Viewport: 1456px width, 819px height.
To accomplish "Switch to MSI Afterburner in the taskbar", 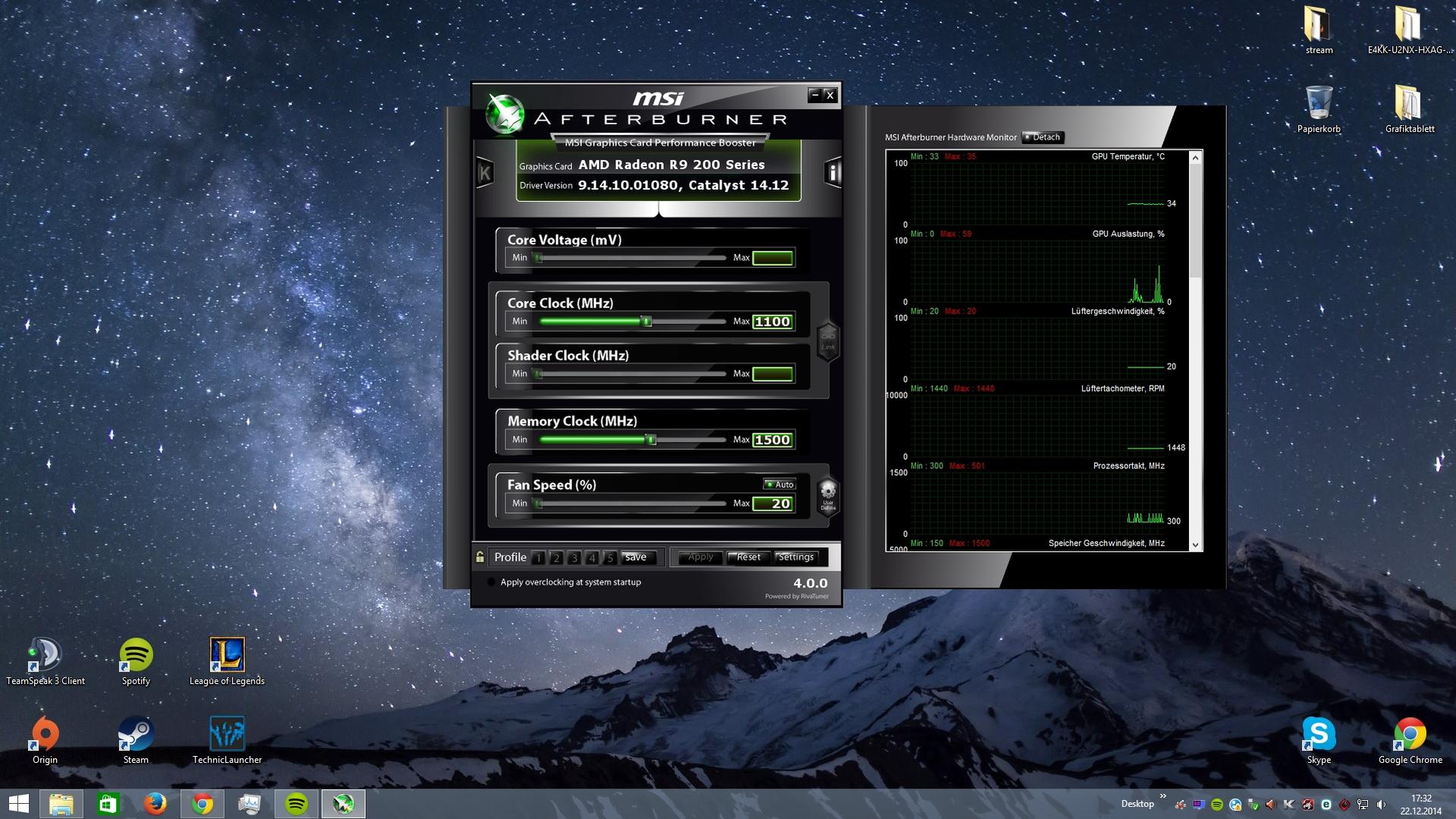I will click(344, 804).
